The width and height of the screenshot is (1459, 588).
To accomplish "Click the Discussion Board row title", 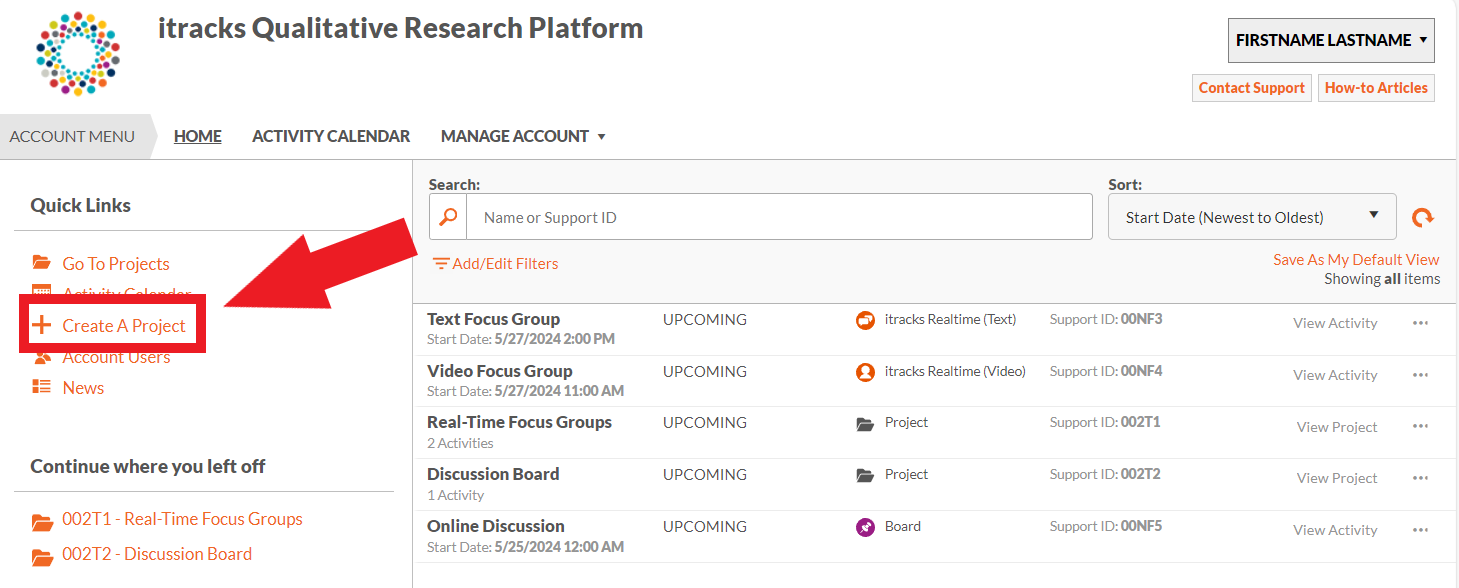I will pyautogui.click(x=493, y=474).
